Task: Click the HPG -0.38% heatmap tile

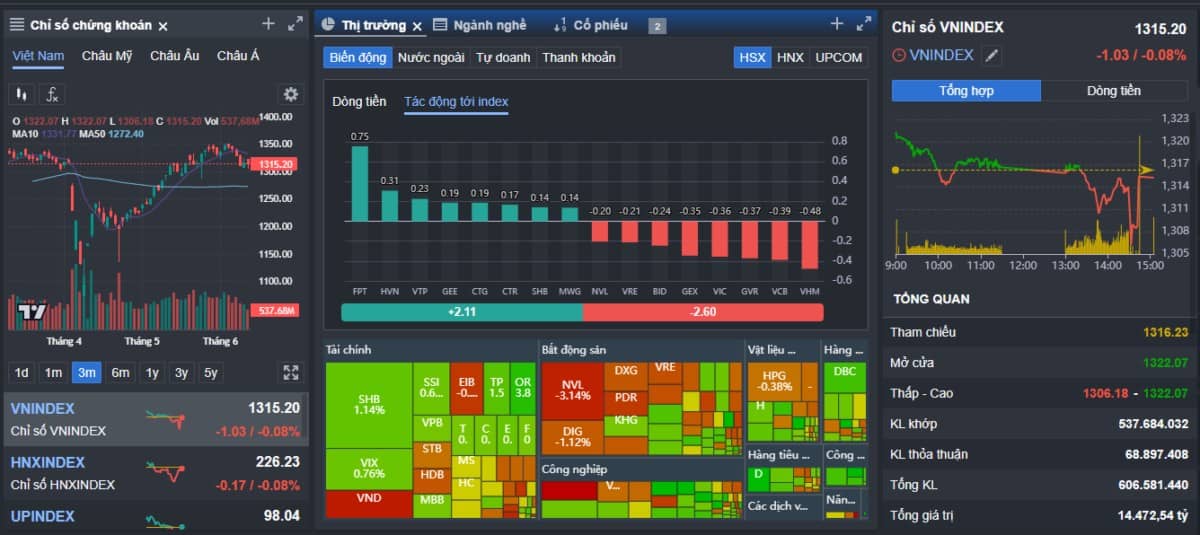Action: click(775, 381)
